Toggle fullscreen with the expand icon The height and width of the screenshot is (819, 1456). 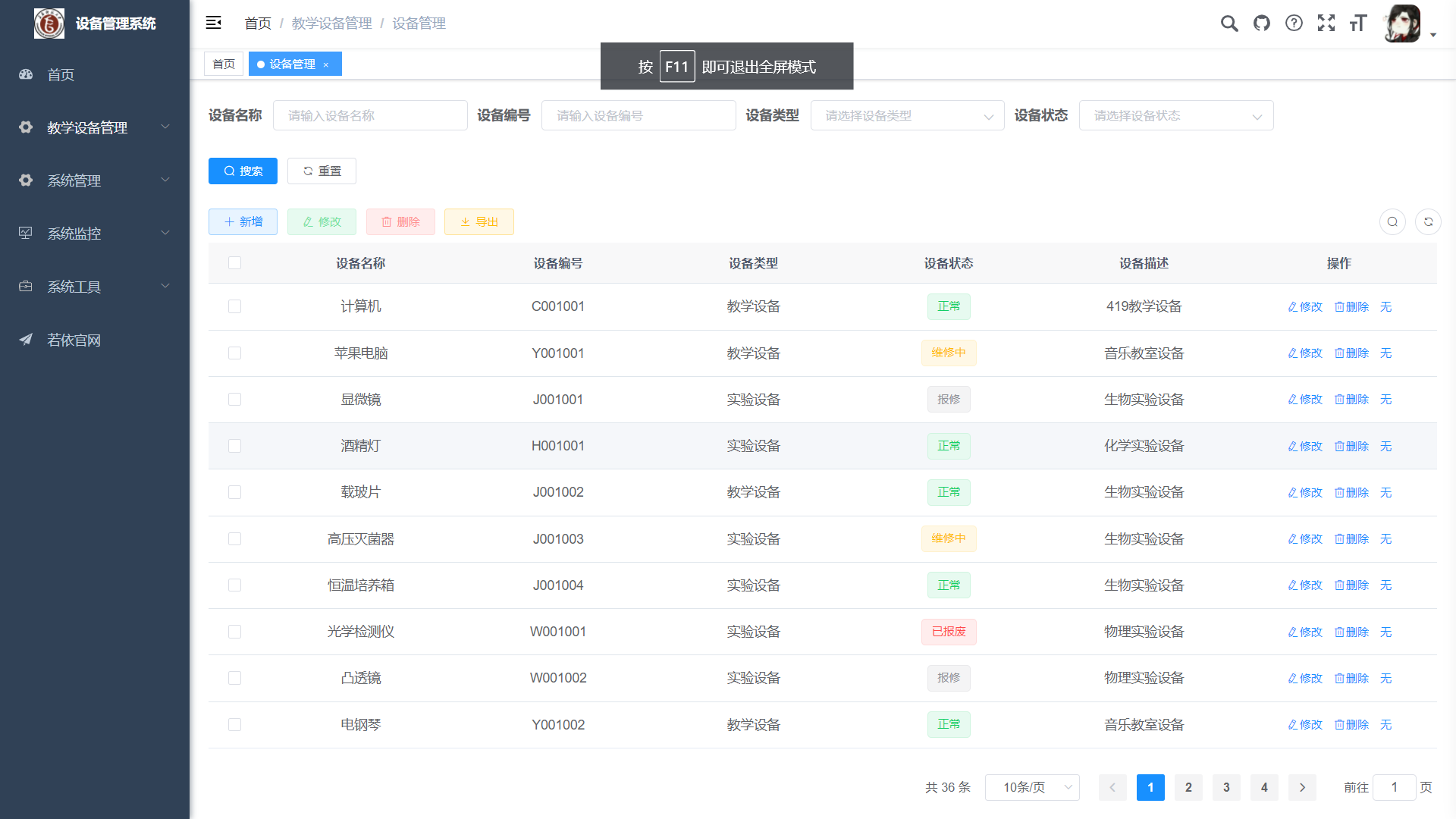pos(1326,24)
